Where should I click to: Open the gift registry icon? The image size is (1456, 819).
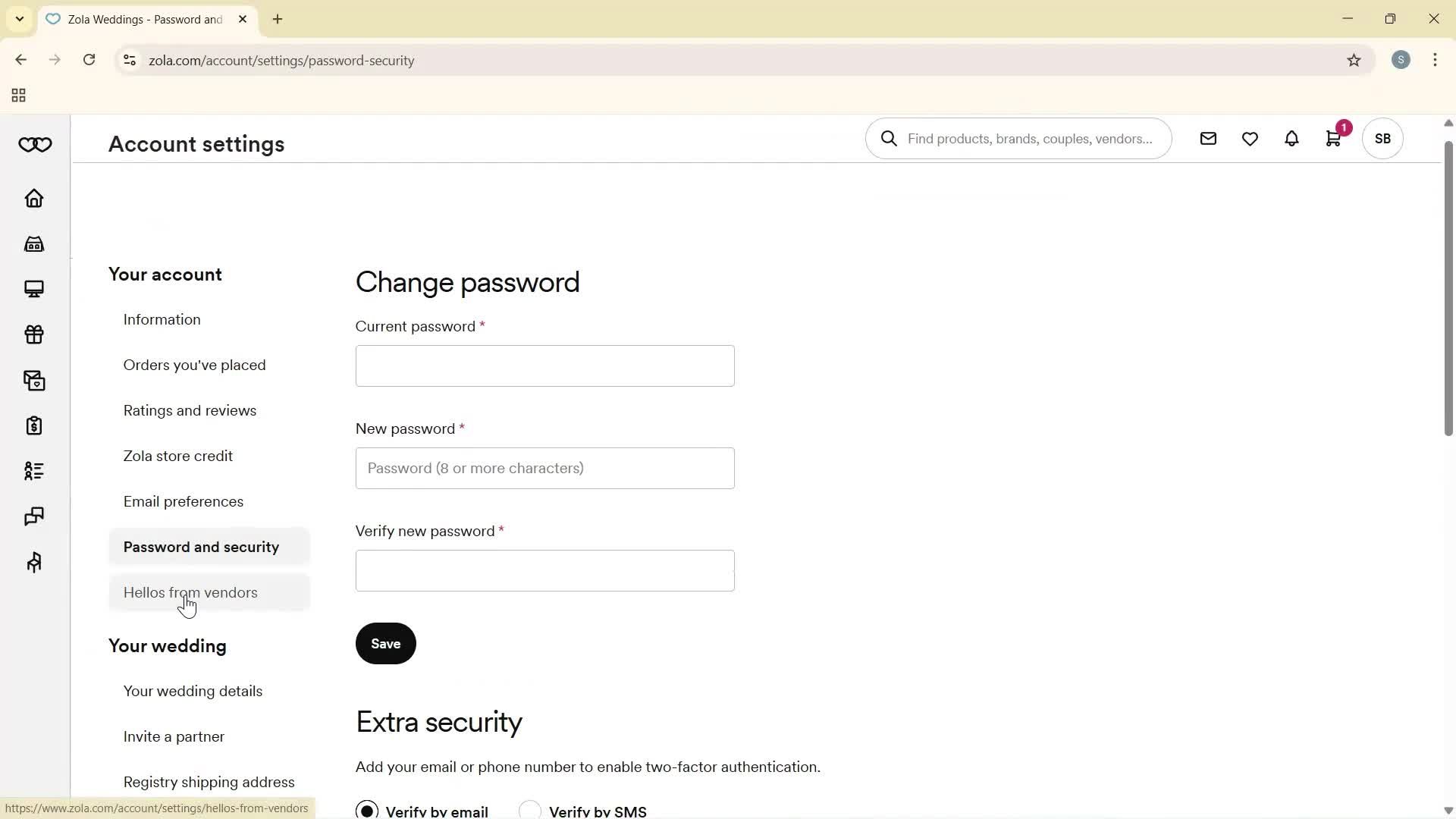(x=34, y=334)
